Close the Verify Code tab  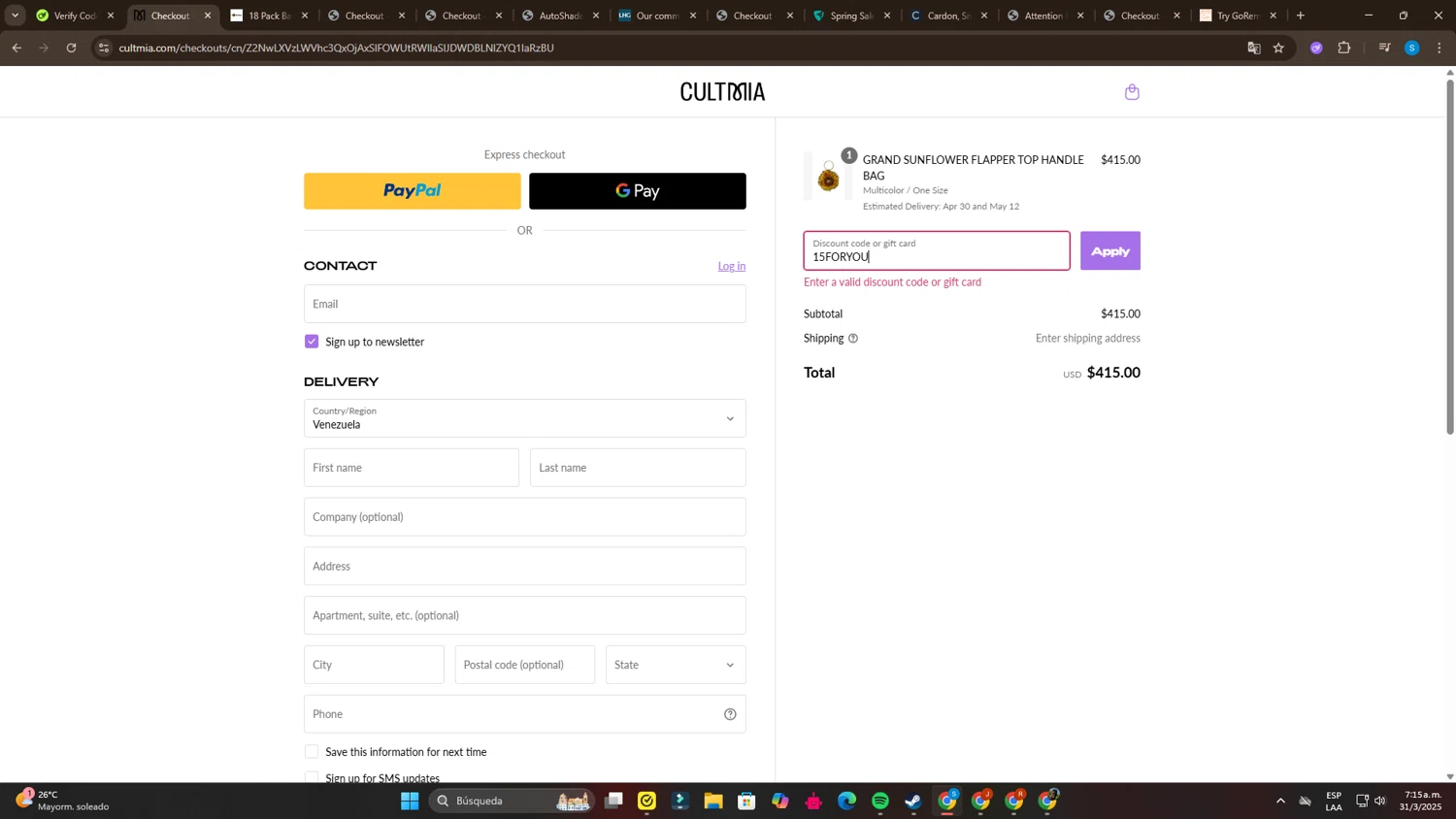111,16
